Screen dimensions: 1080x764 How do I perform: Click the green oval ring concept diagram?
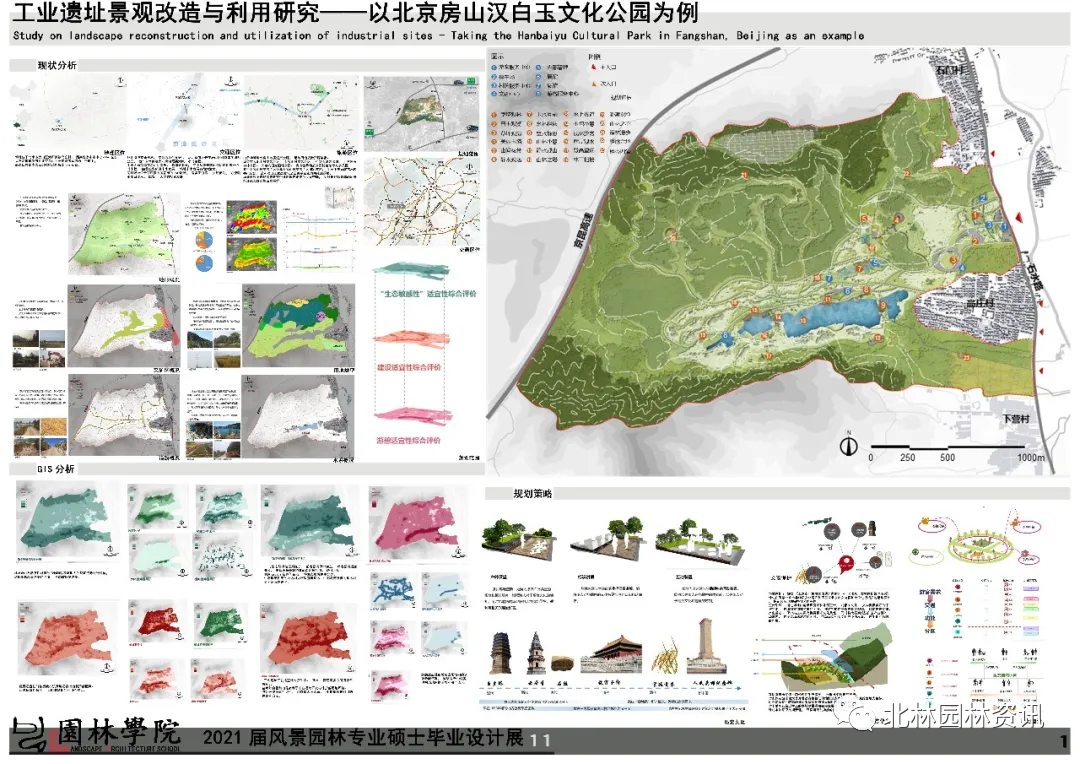[980, 546]
